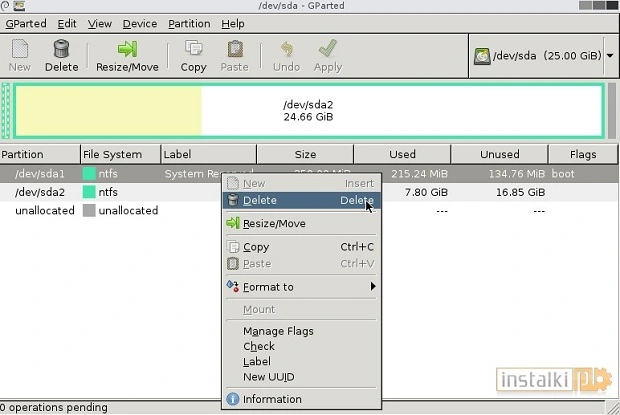
Task: Click the Paste clipboard toolbar icon
Action: pos(234,49)
